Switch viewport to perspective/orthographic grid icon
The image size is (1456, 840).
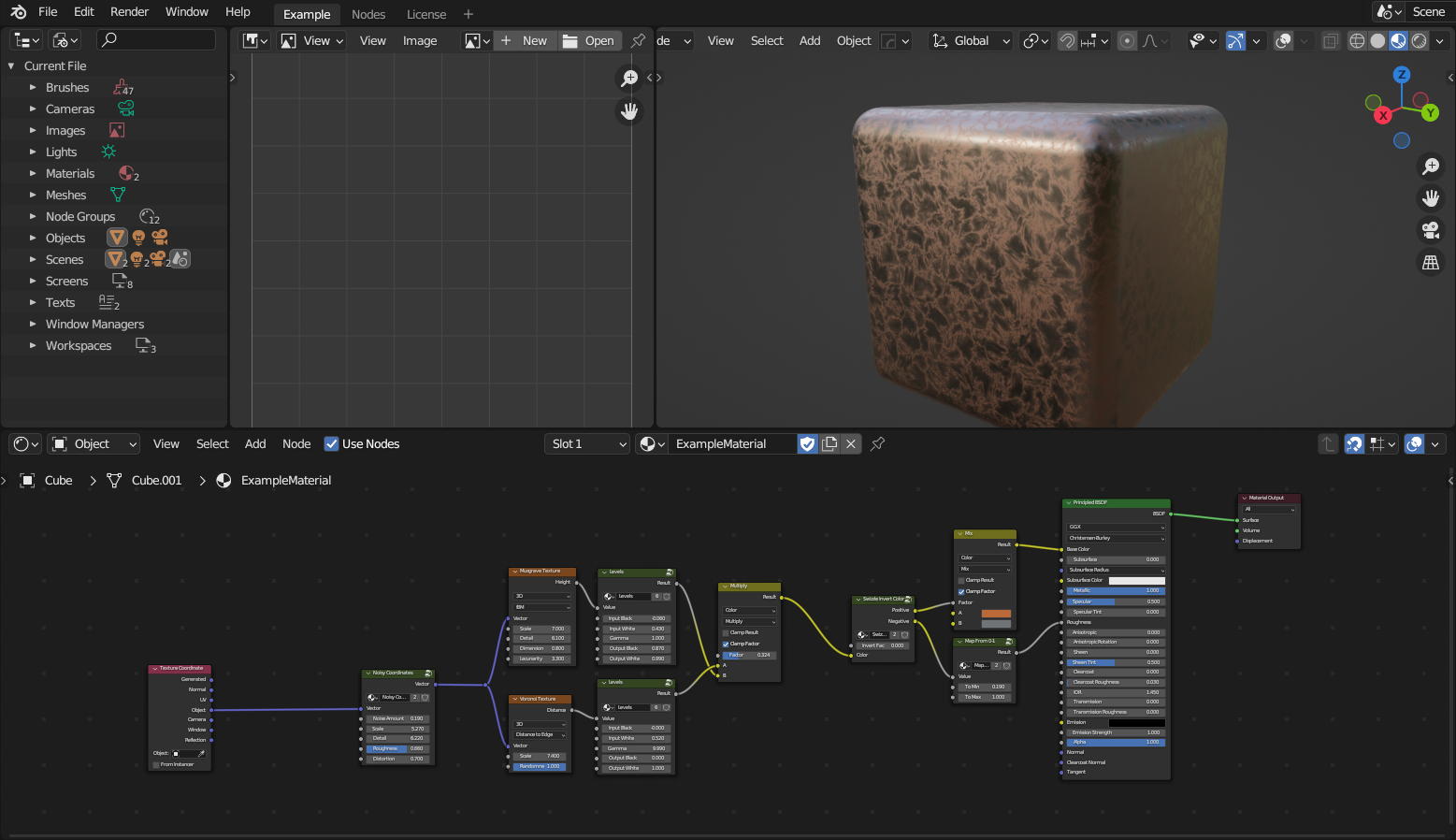coord(1431,263)
